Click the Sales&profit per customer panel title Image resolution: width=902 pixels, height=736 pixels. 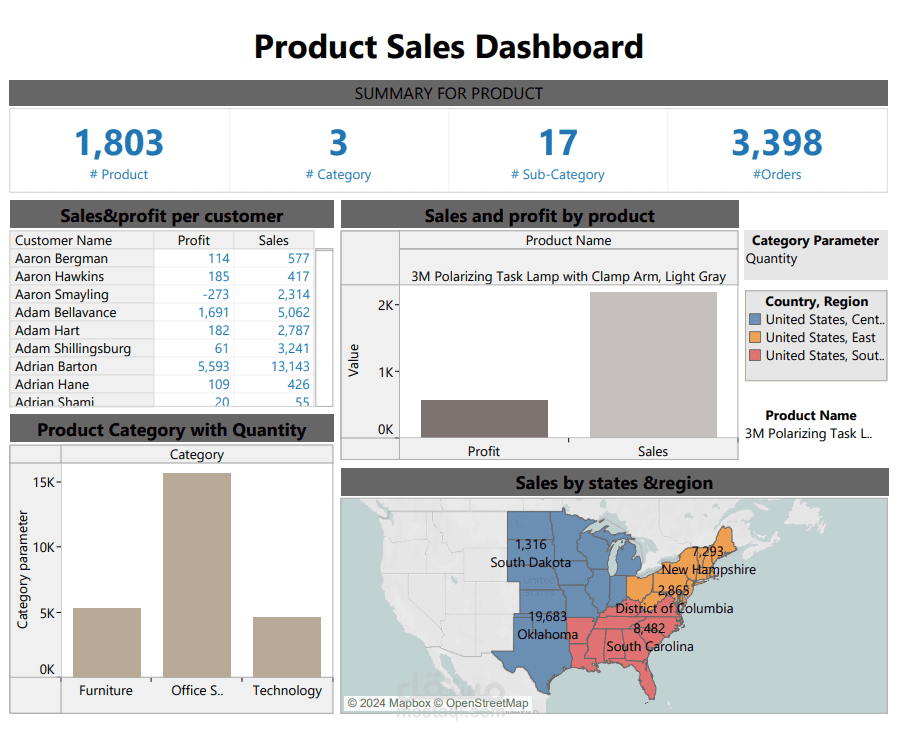coord(171,216)
